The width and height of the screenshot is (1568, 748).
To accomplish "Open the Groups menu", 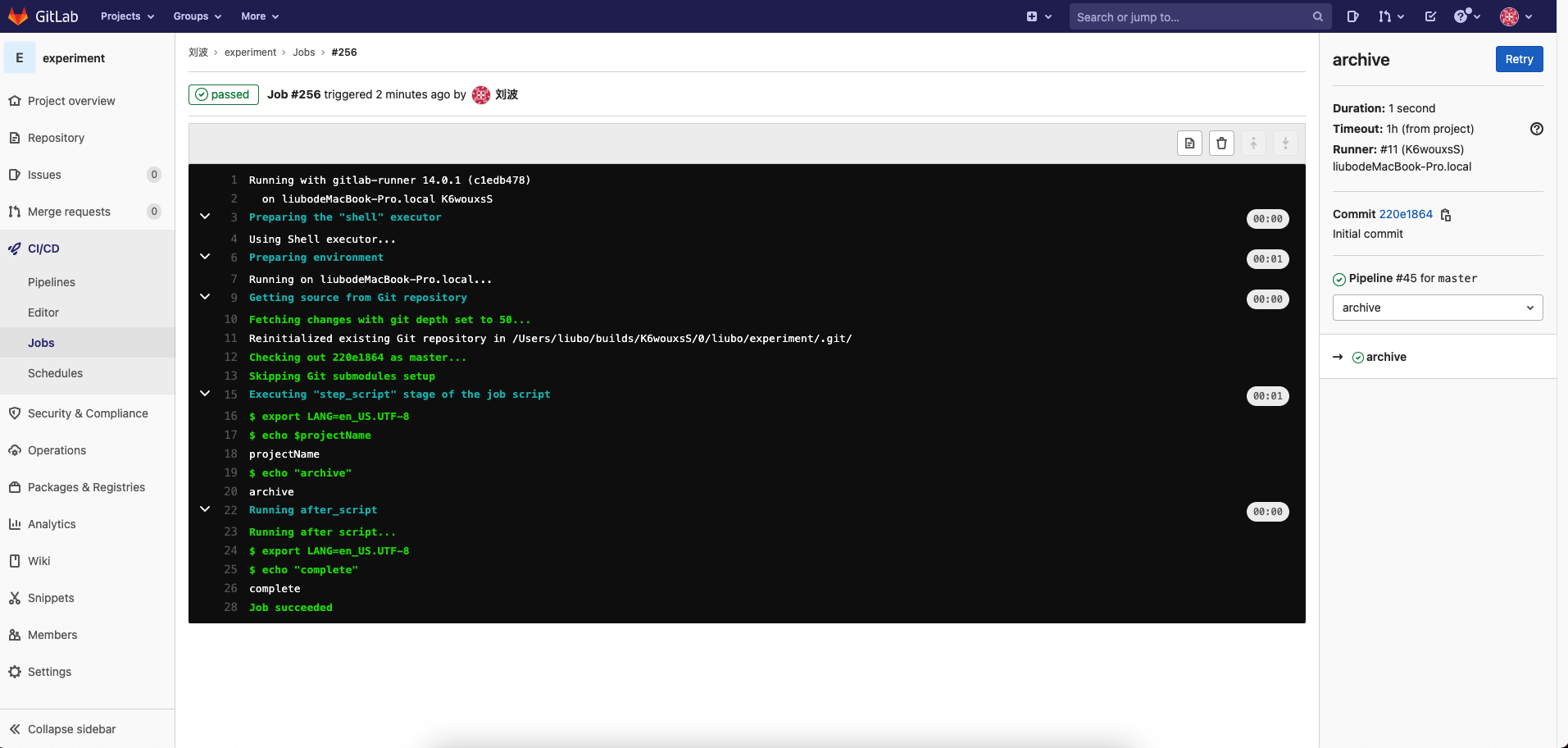I will pos(197,16).
